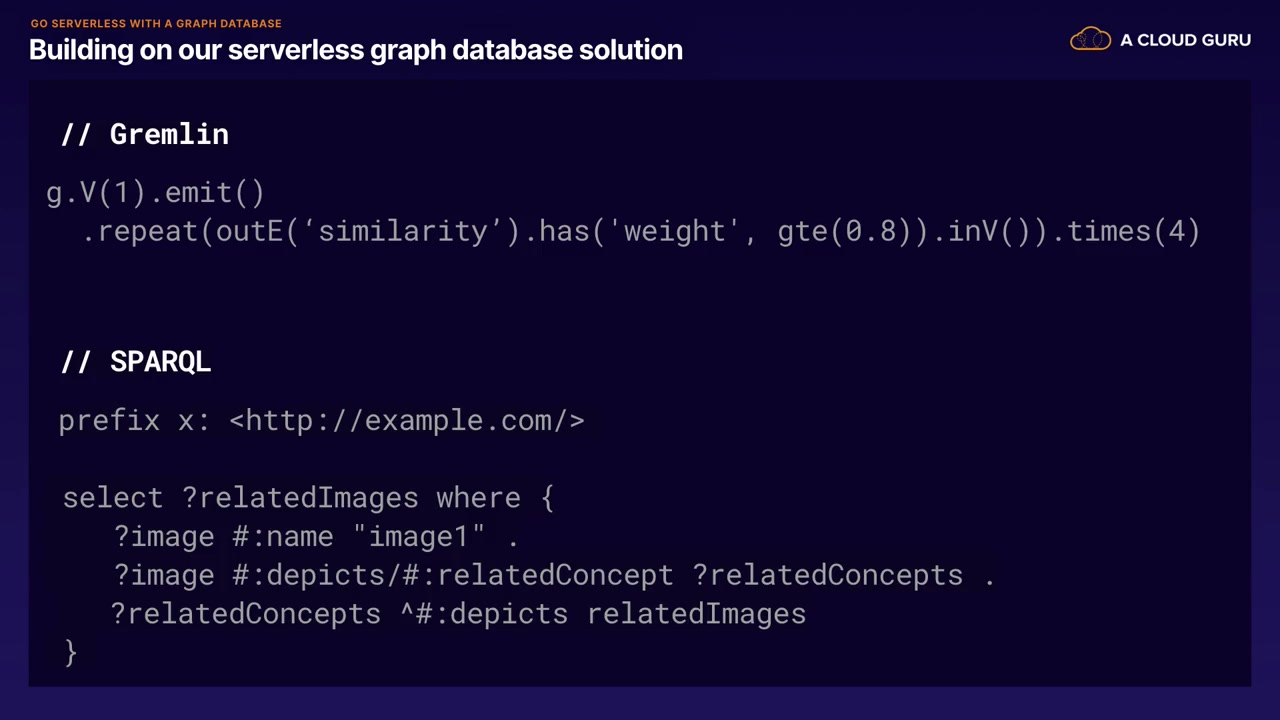Click the closing brace of the SPARQL query
The height and width of the screenshot is (720, 1280).
click(70, 652)
